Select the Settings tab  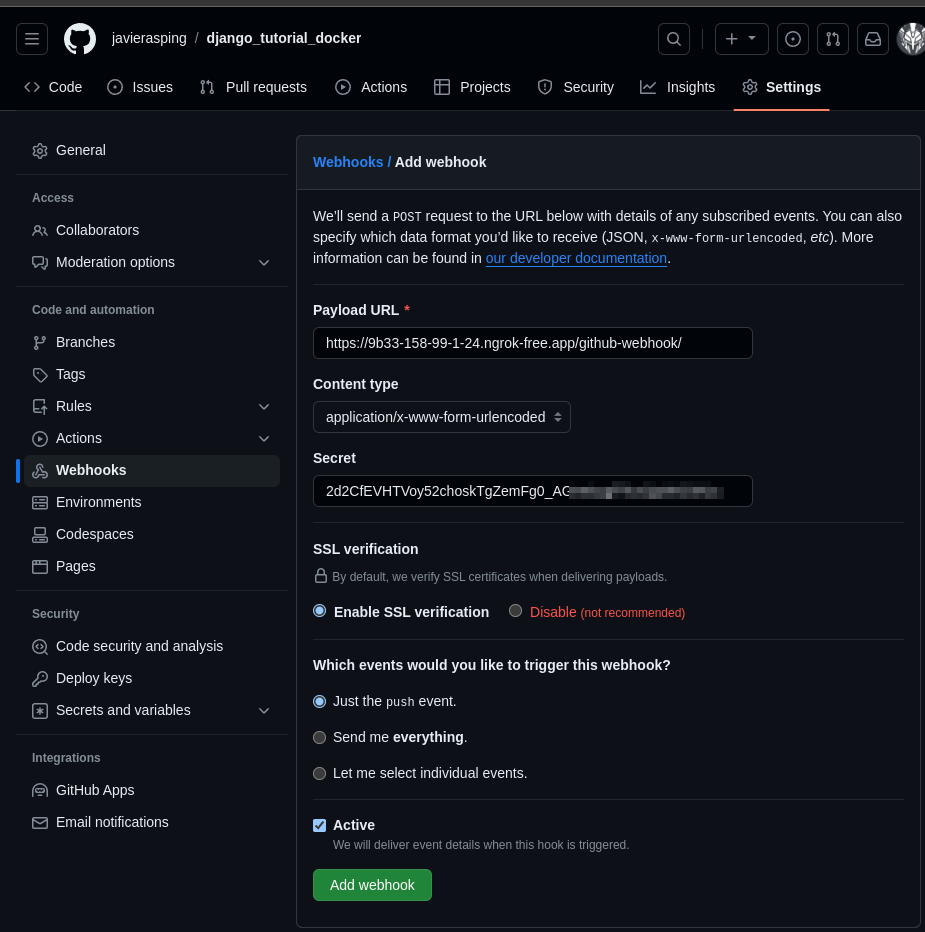[781, 87]
